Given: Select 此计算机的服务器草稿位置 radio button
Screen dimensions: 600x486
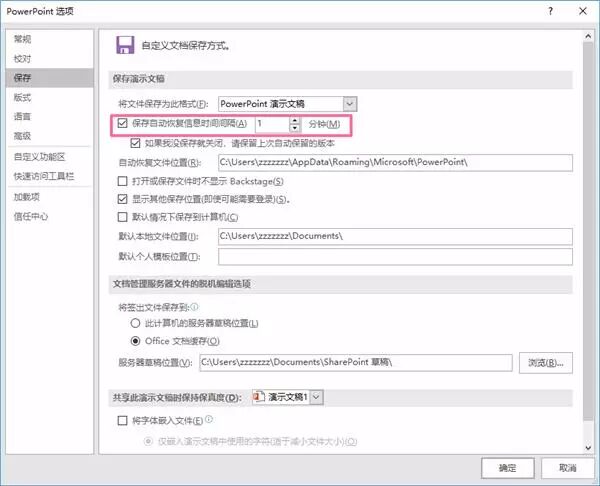Looking at the screenshot, I should pos(135,323).
